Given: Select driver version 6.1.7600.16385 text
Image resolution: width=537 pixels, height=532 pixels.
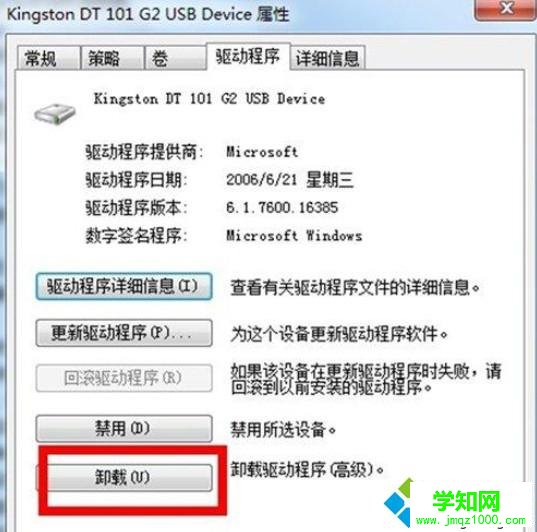Looking at the screenshot, I should coord(282,208).
